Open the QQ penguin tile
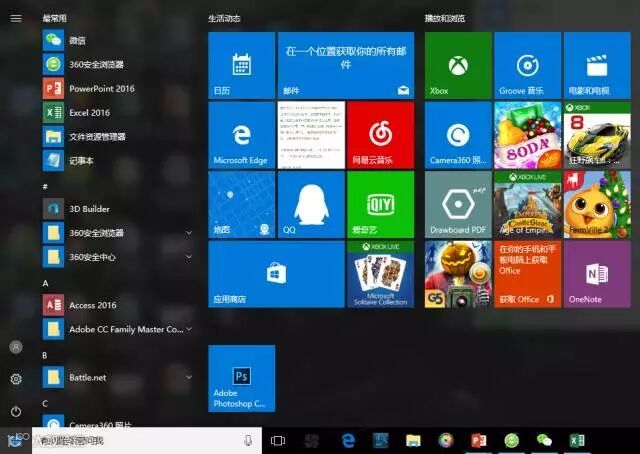This screenshot has width=640, height=454. (311, 205)
